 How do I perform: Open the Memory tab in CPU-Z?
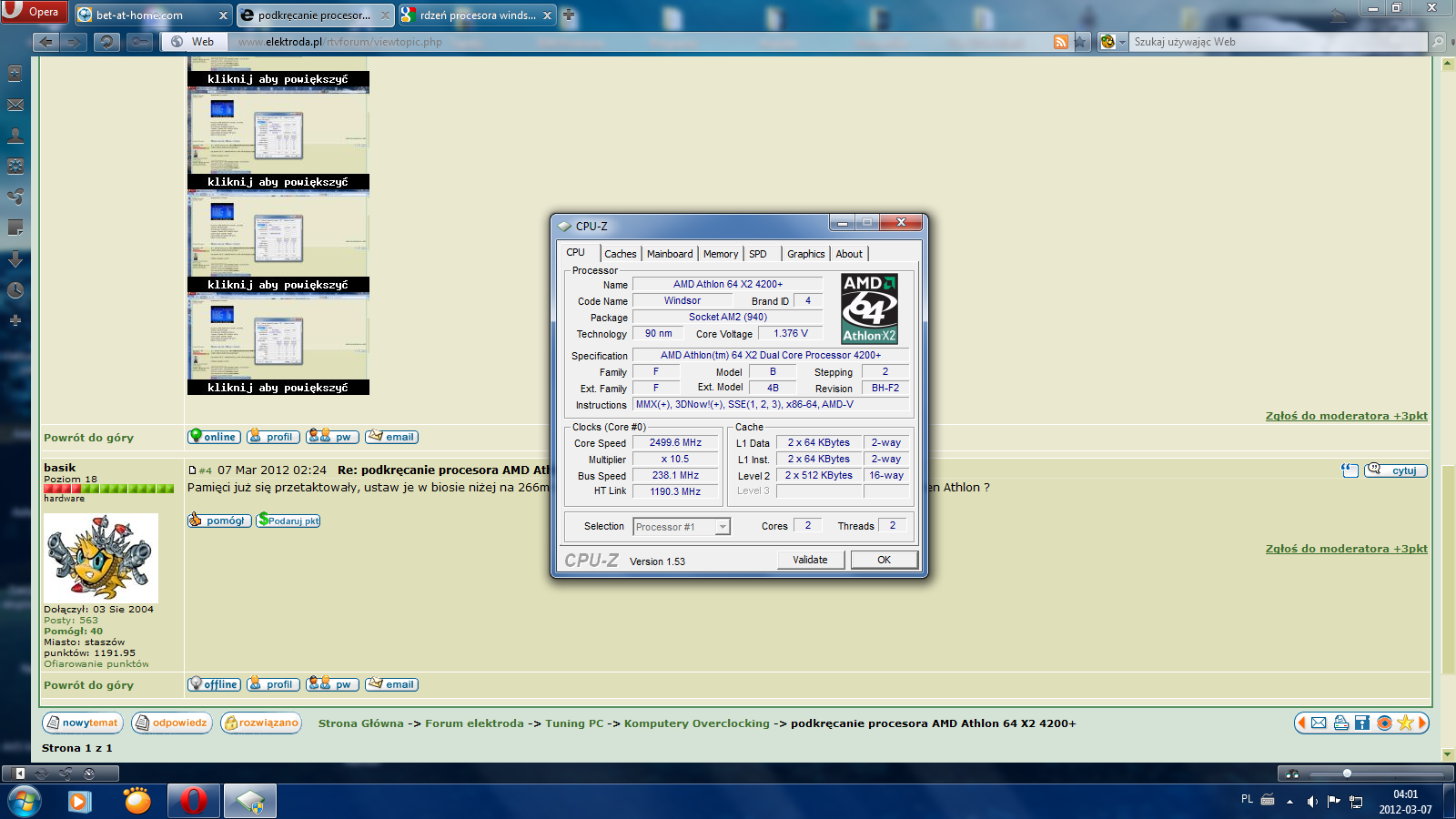(x=721, y=254)
